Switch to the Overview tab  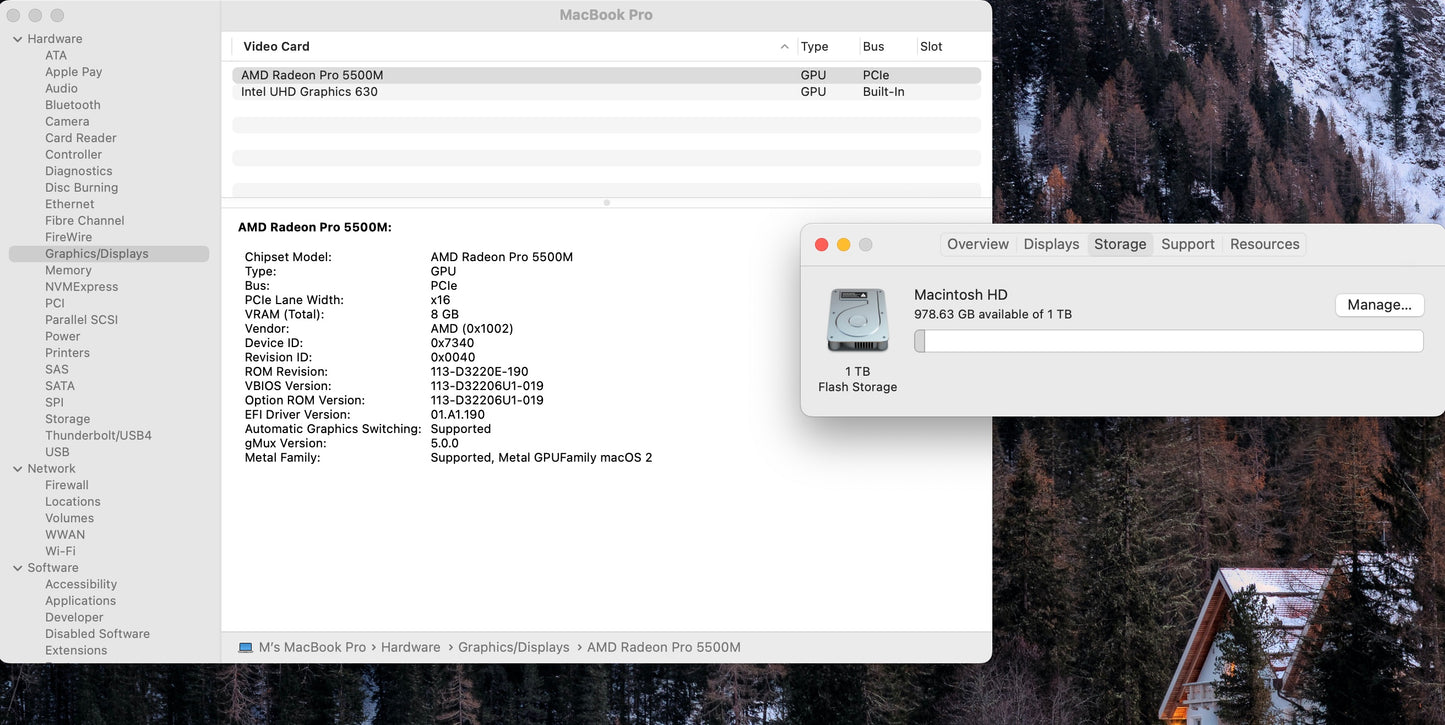click(977, 244)
